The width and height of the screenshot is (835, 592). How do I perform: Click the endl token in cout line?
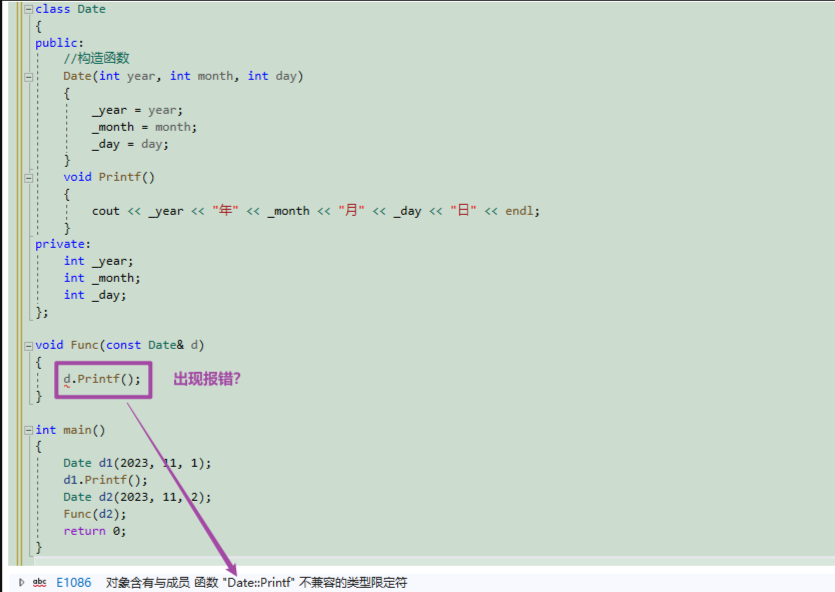(x=519, y=211)
